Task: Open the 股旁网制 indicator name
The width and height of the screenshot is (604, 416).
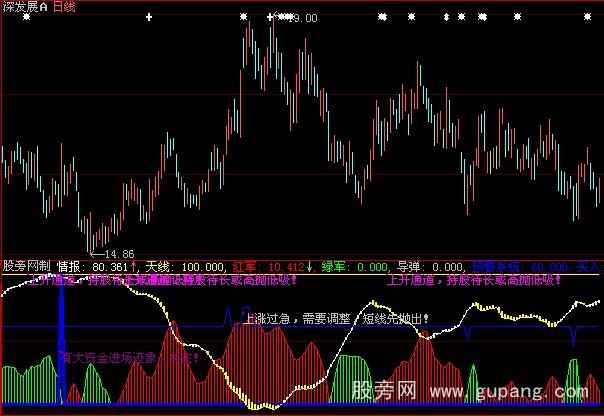Action: click(26, 268)
